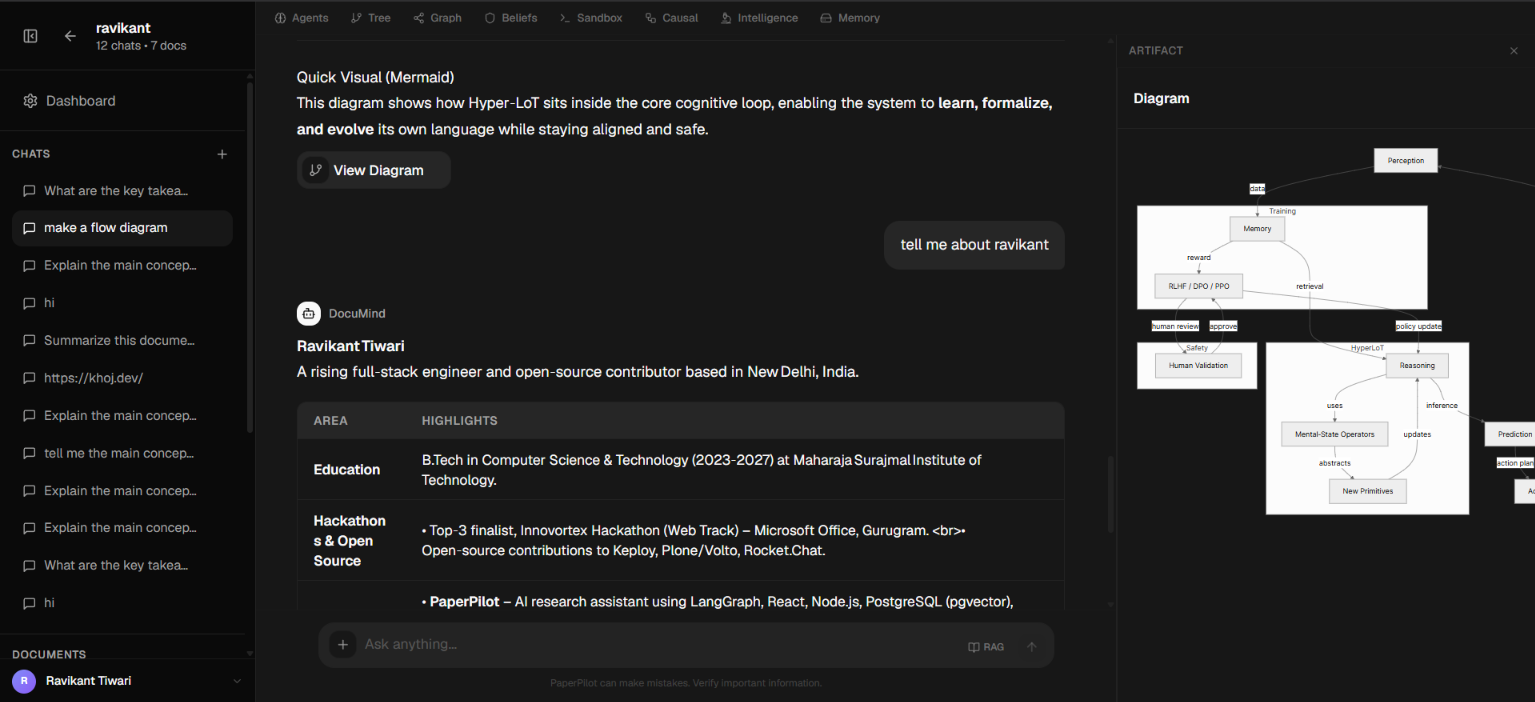Click the View Diagram button

374,170
